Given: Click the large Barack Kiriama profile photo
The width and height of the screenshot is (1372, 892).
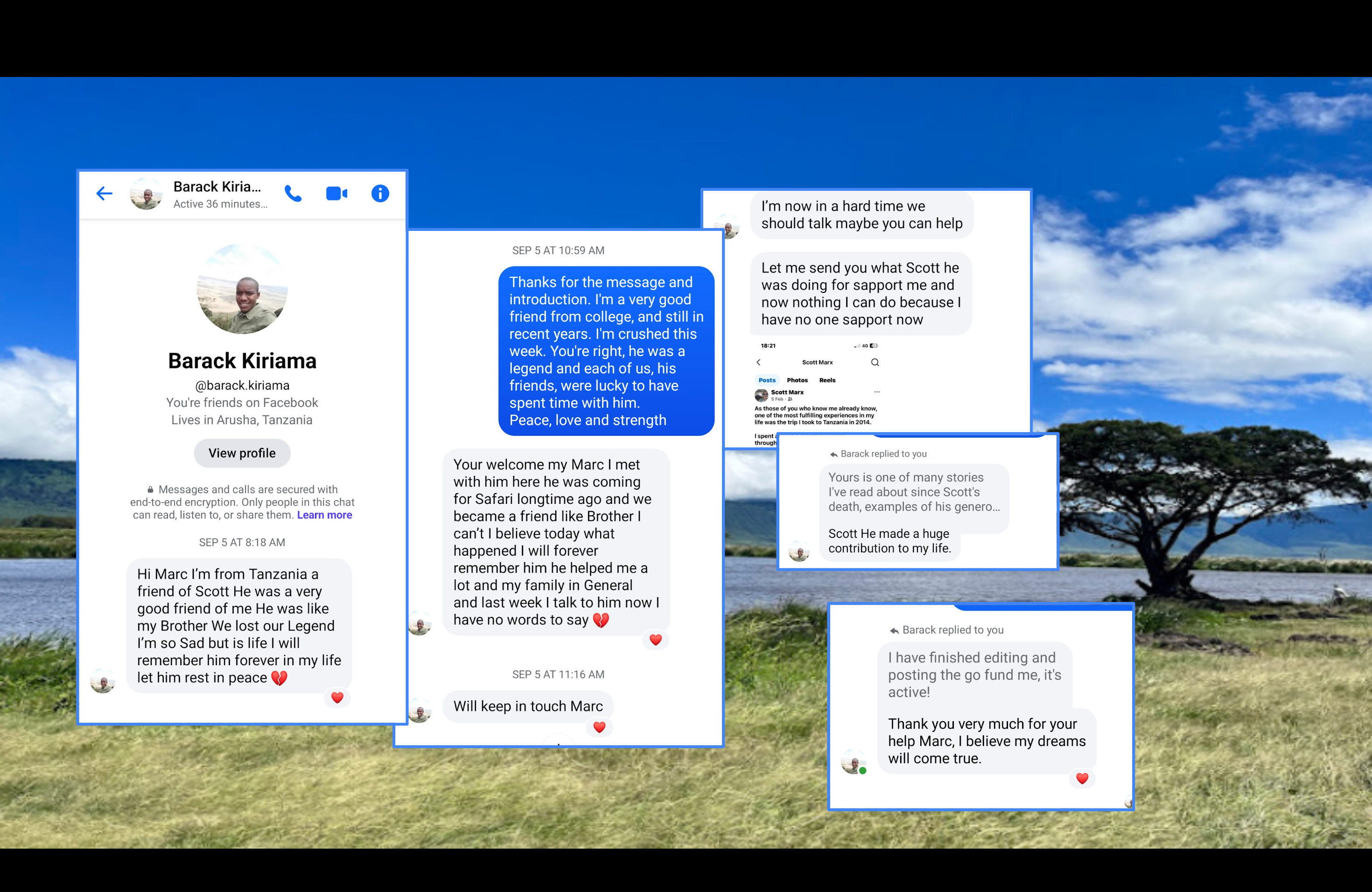Looking at the screenshot, I should pyautogui.click(x=242, y=289).
